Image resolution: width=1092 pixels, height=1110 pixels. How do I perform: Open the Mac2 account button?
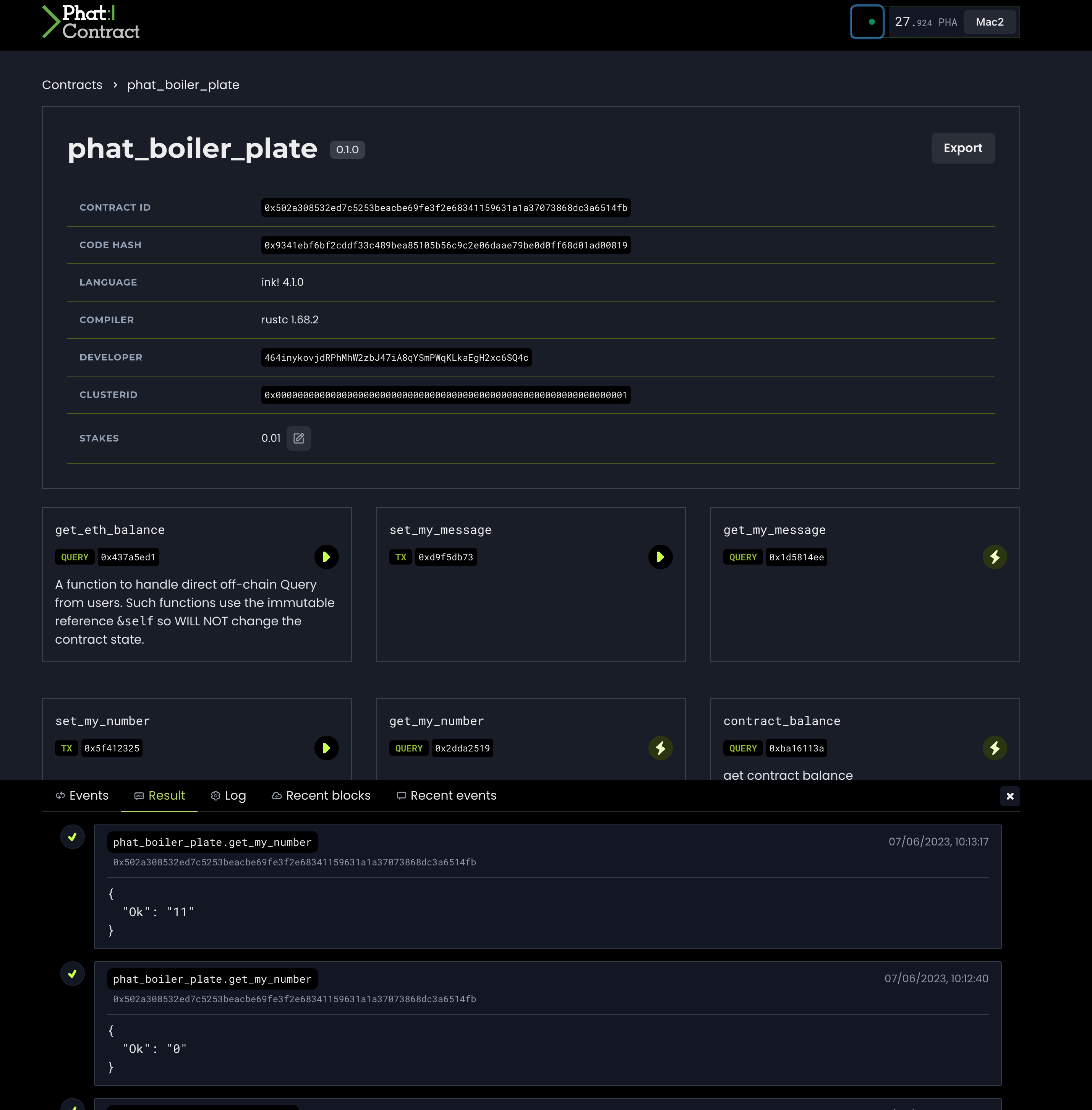pyautogui.click(x=989, y=22)
